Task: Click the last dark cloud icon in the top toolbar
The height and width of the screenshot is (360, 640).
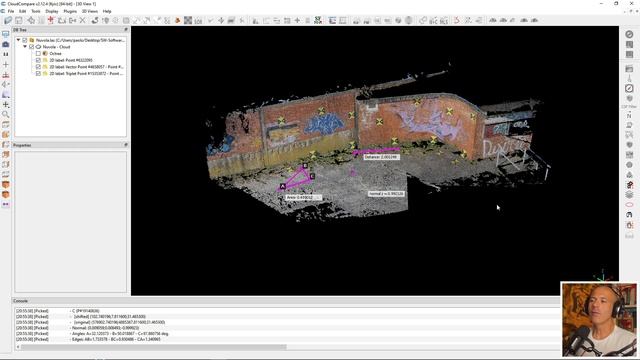Action: [x=534, y=20]
